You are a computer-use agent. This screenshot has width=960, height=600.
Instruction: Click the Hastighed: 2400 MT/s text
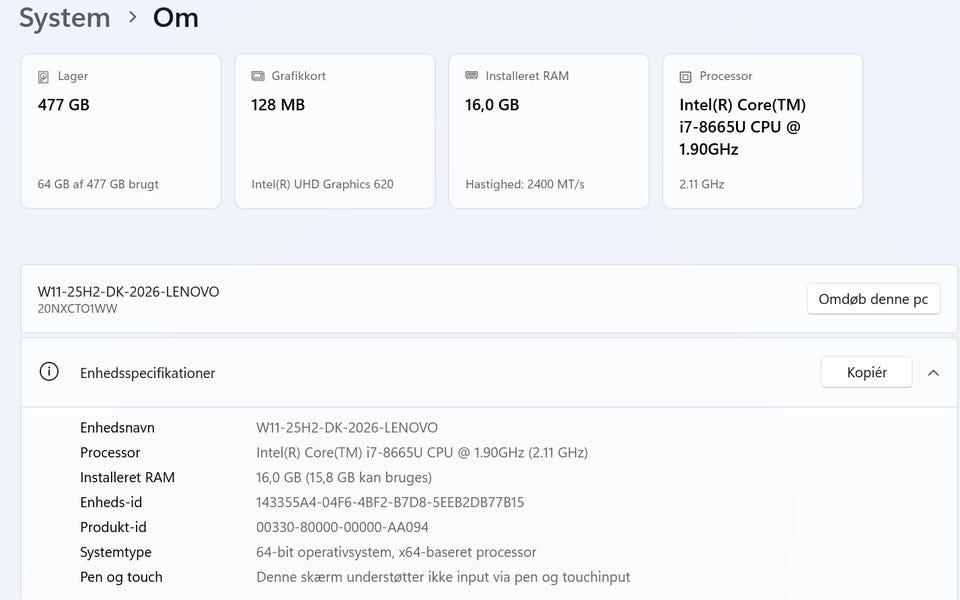tap(525, 184)
